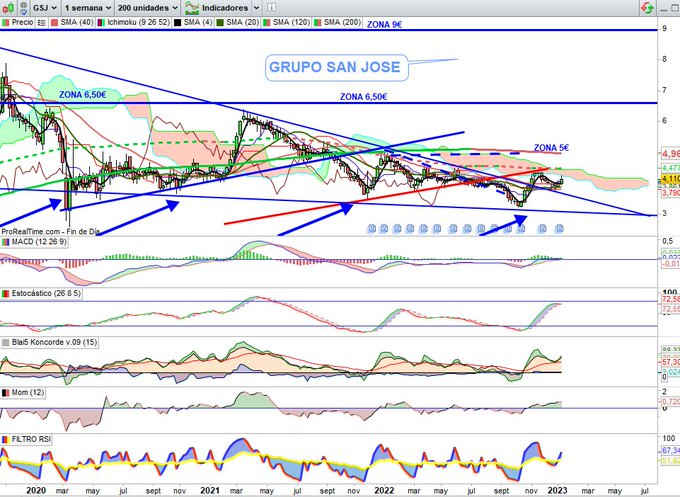Click the info 'i' icon in toolbar
Viewport: 680px width, 497px height.
pos(271,8)
